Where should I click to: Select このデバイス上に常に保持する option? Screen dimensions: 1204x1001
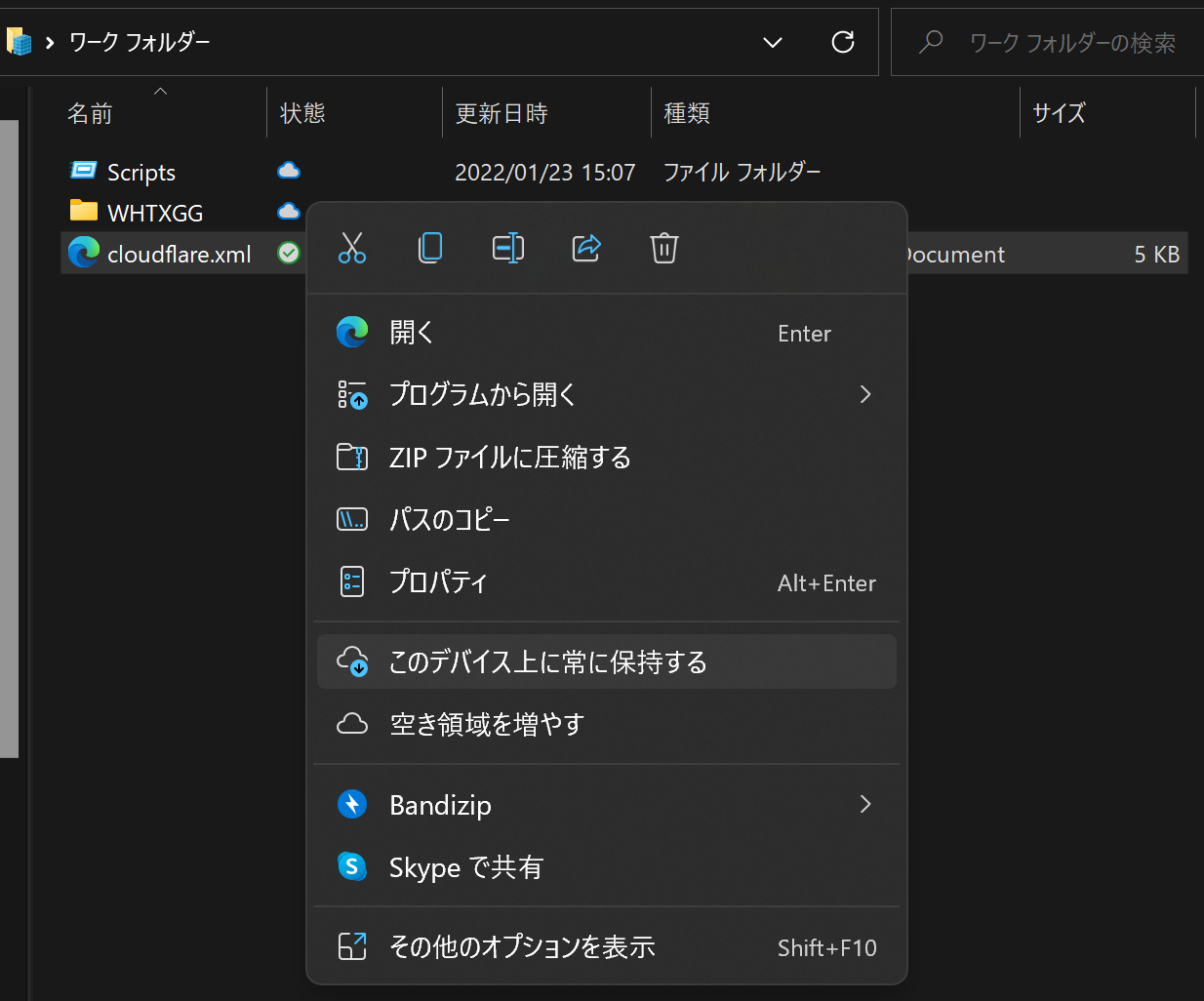click(x=607, y=661)
